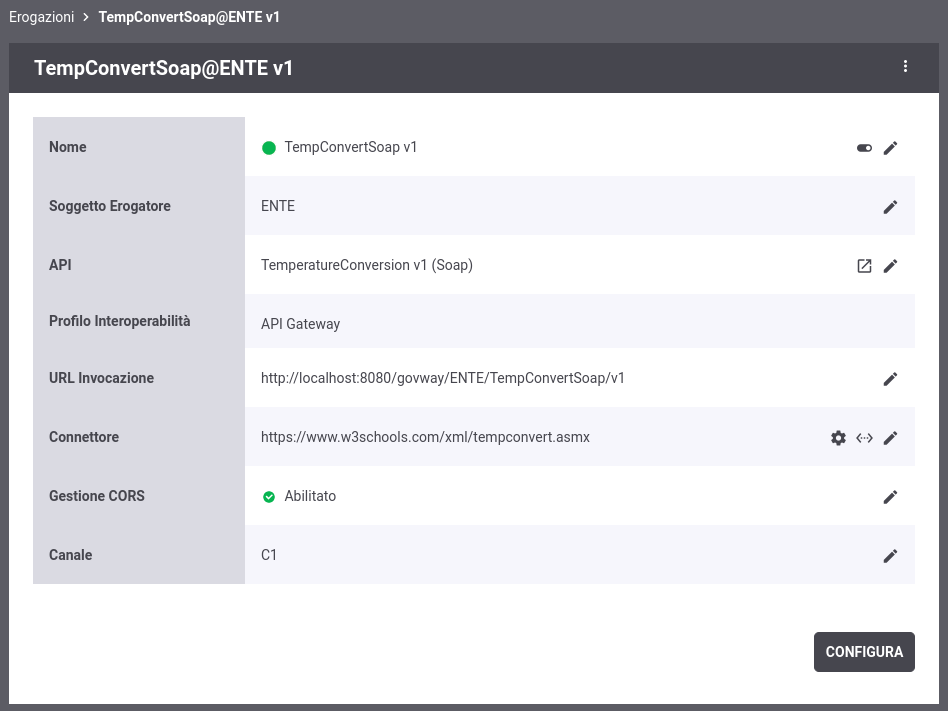Click the pencil icon in API row
Viewport: 948px width, 711px height.
point(890,266)
